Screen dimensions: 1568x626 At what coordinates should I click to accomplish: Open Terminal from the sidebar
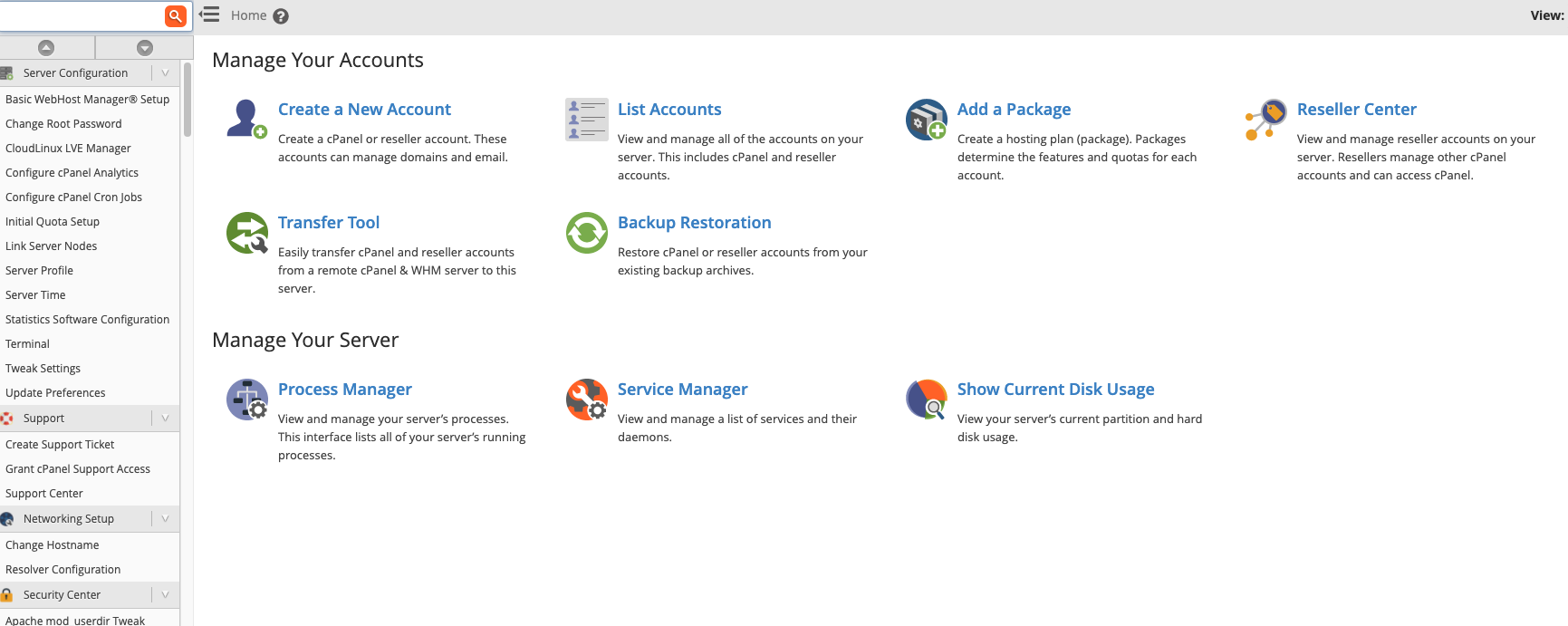tap(27, 344)
